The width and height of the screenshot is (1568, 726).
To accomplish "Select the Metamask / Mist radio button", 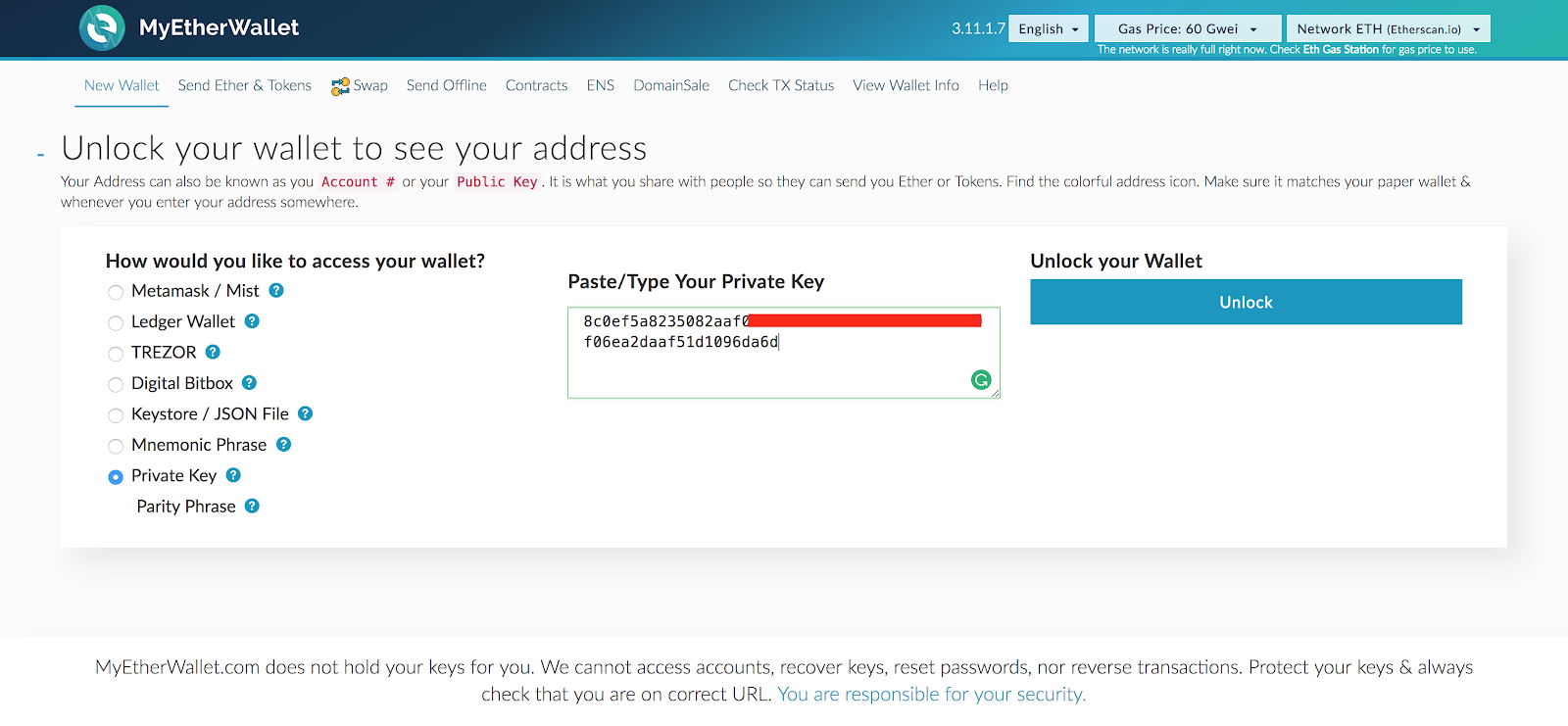I will [x=116, y=292].
